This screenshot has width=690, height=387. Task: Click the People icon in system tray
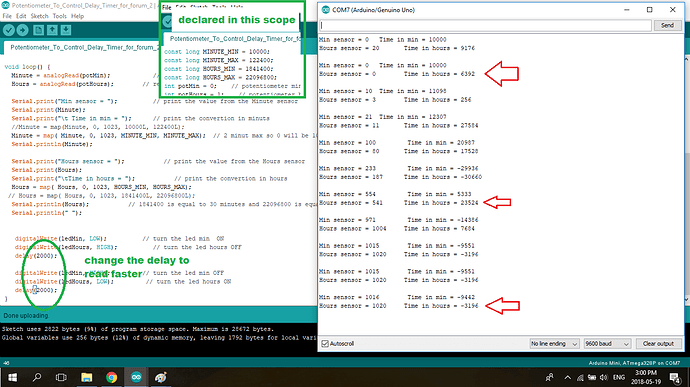(x=550, y=377)
